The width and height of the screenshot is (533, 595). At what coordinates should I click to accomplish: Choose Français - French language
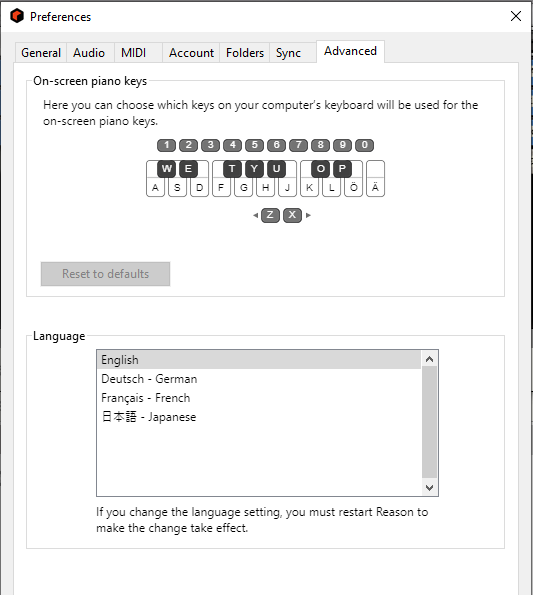coord(259,398)
